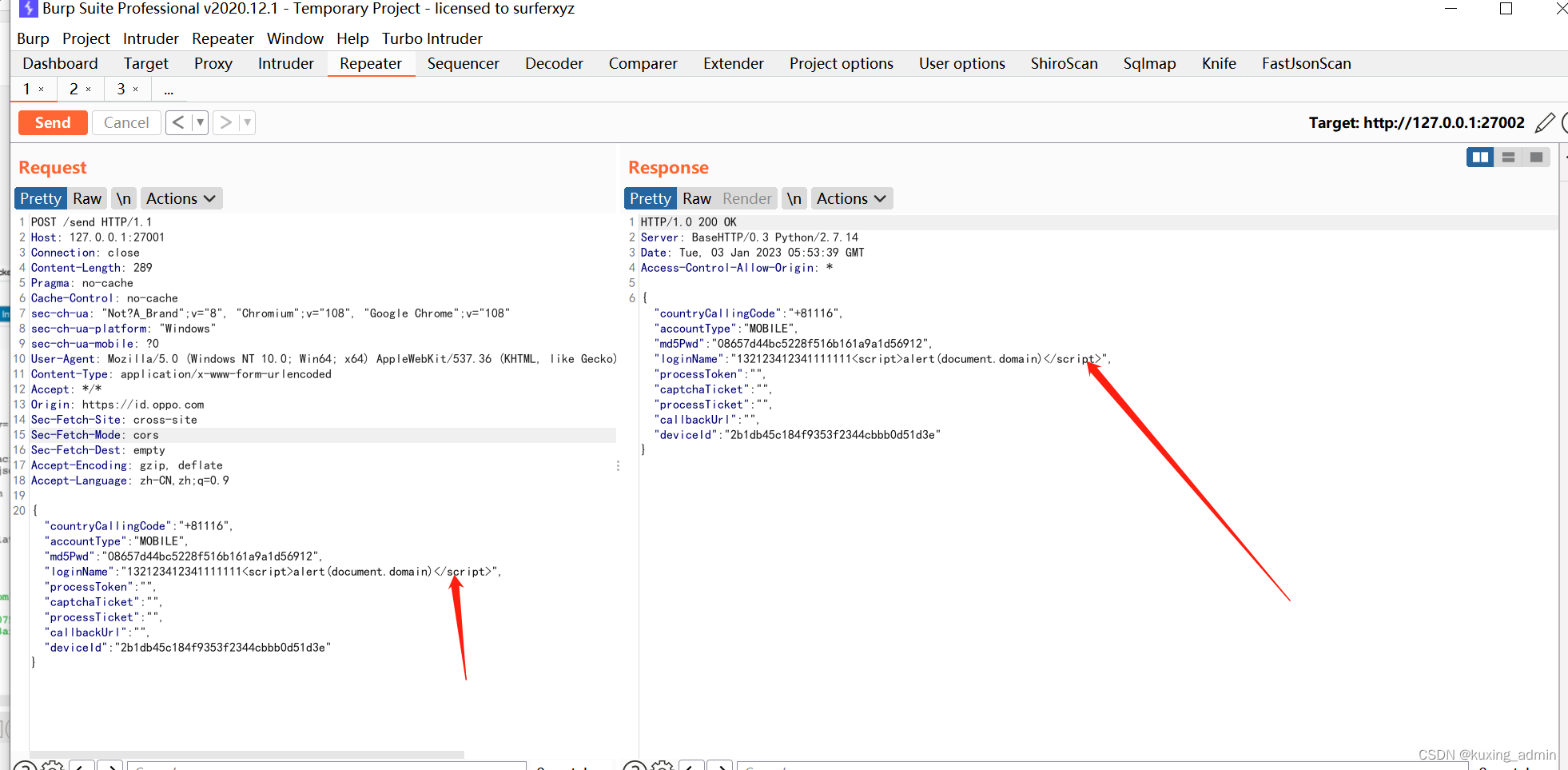Screen dimensions: 1568x770
Task: Cancel the current request
Action: point(126,122)
